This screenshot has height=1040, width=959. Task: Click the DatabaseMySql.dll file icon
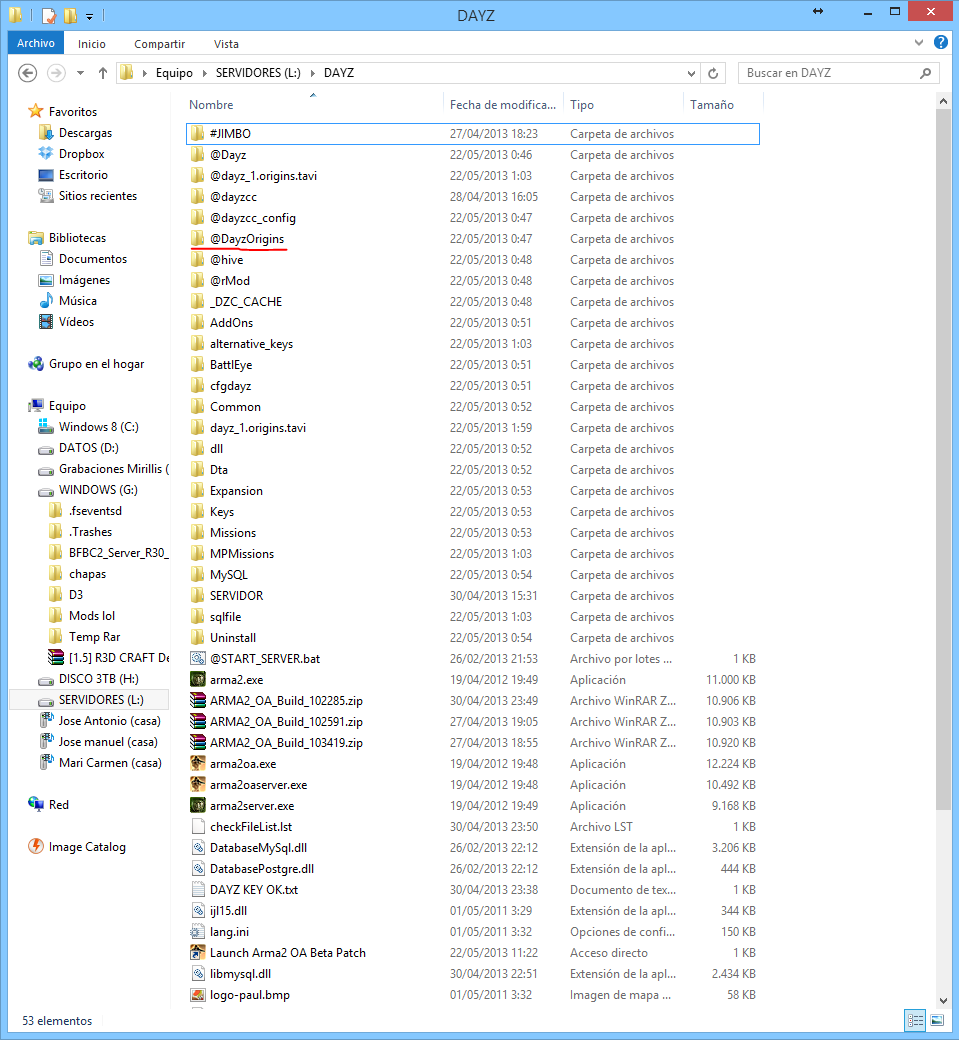coord(198,847)
